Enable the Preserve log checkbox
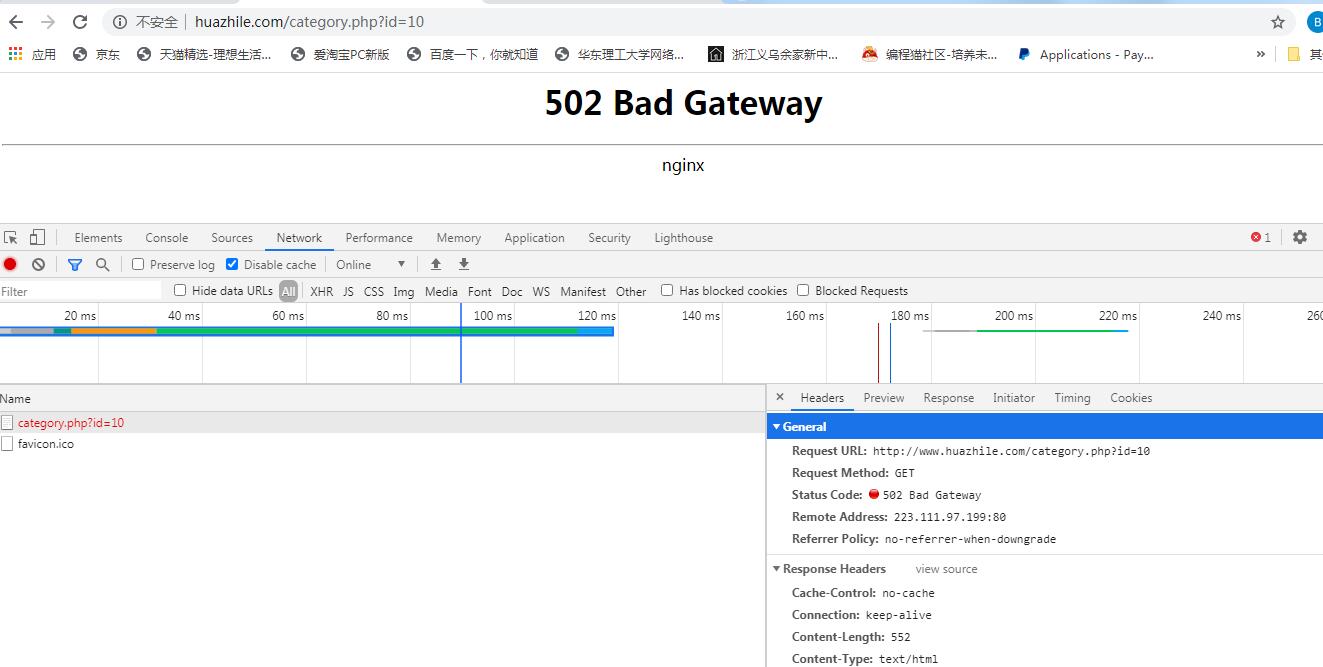Screen dimensions: 1323x667 [139, 264]
